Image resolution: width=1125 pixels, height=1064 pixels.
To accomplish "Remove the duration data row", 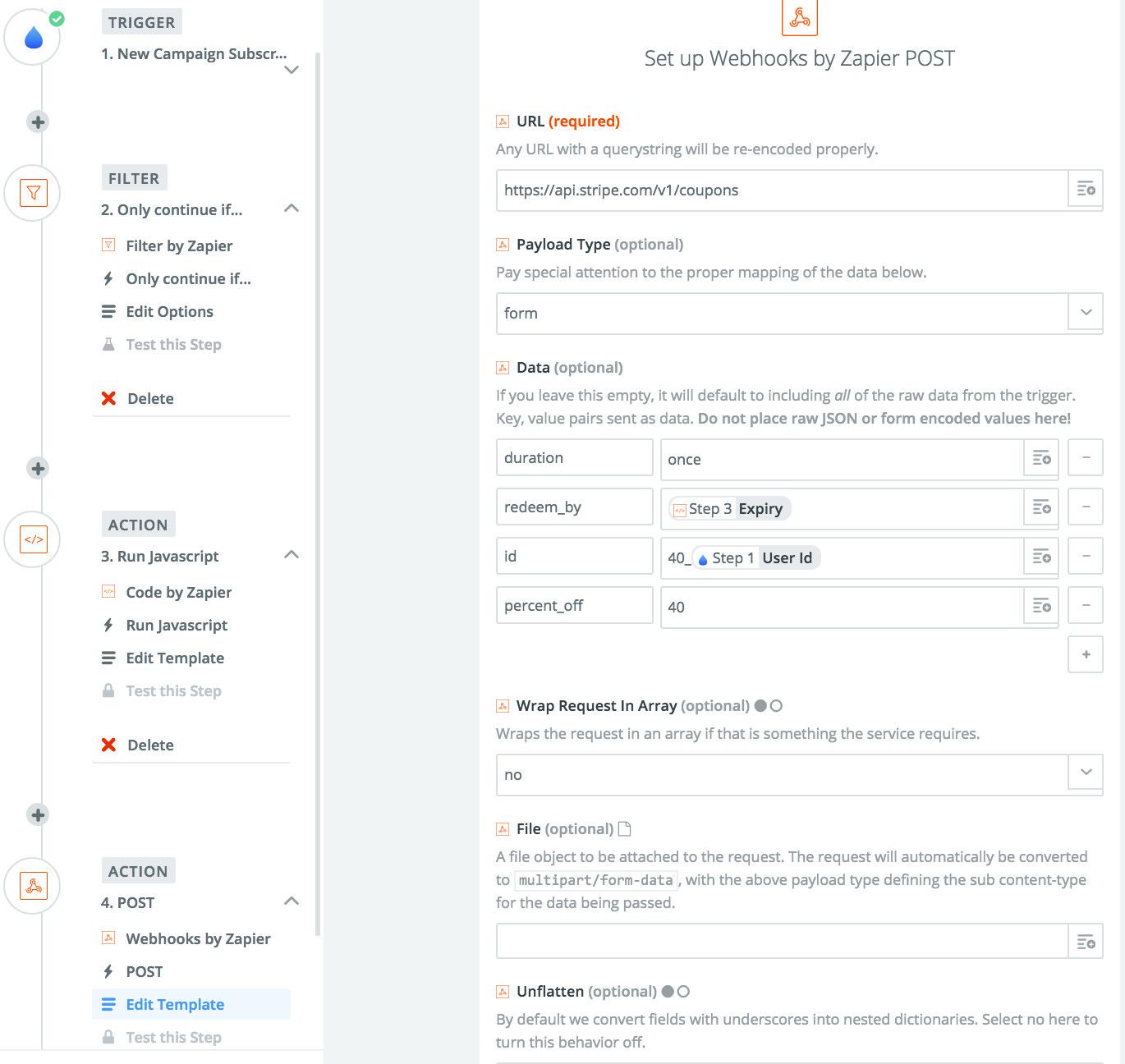I will 1086,458.
